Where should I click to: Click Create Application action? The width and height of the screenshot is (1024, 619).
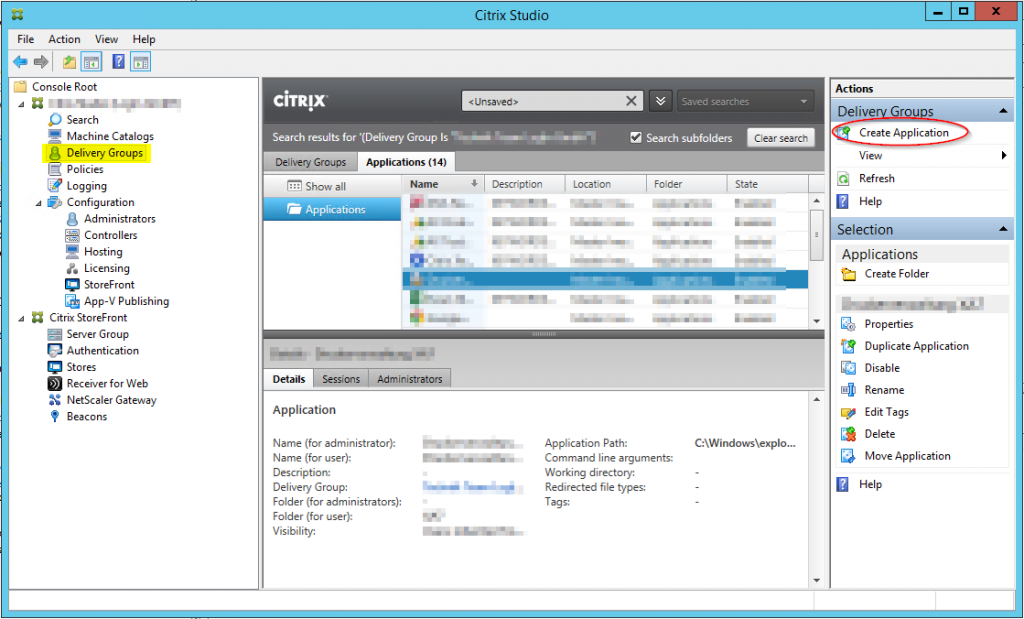coord(903,133)
